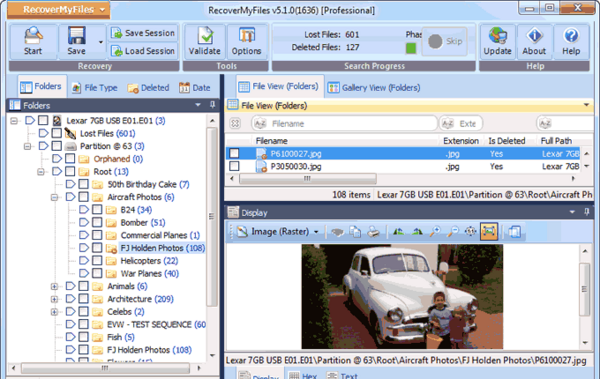Click the image settings gear icon
Image resolution: width=600 pixels, height=379 pixels.
pos(471,232)
